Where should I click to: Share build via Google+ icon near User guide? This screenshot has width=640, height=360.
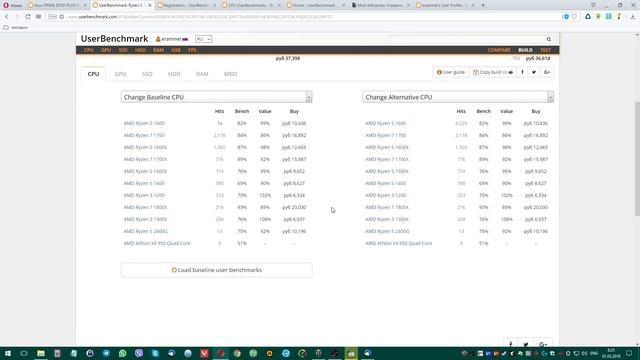(547, 72)
